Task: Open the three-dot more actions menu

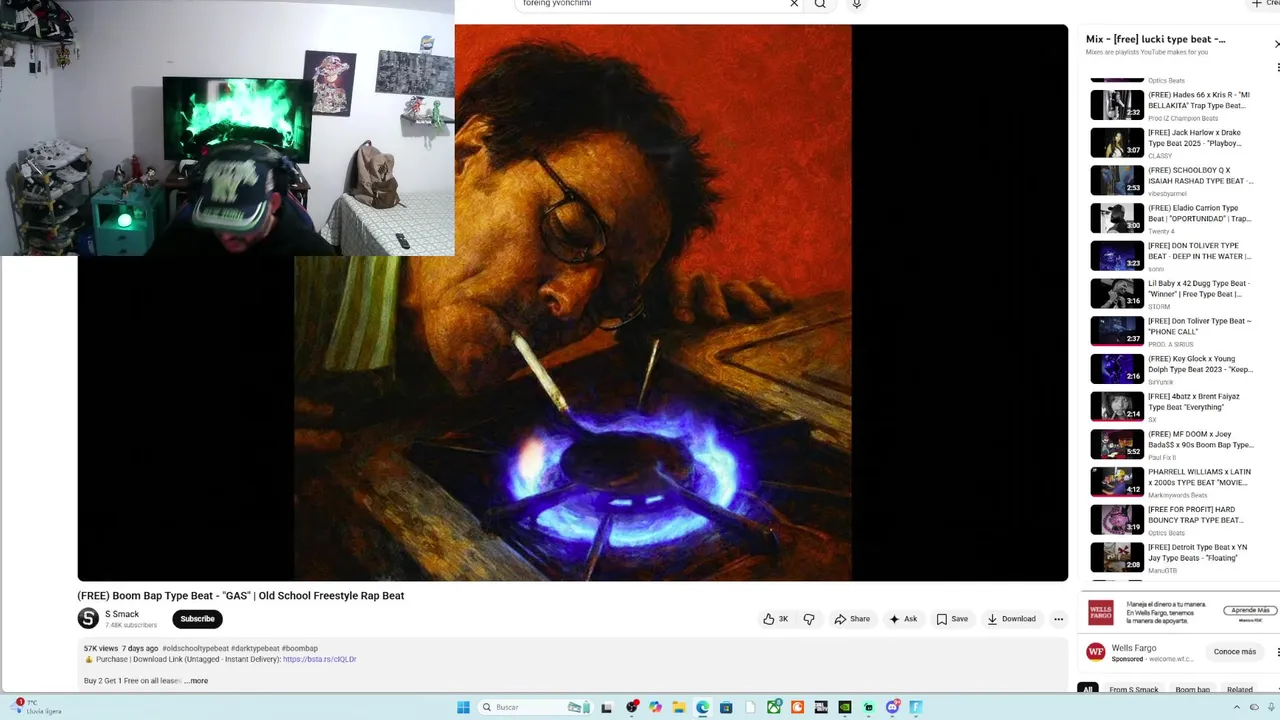Action: tap(1058, 619)
